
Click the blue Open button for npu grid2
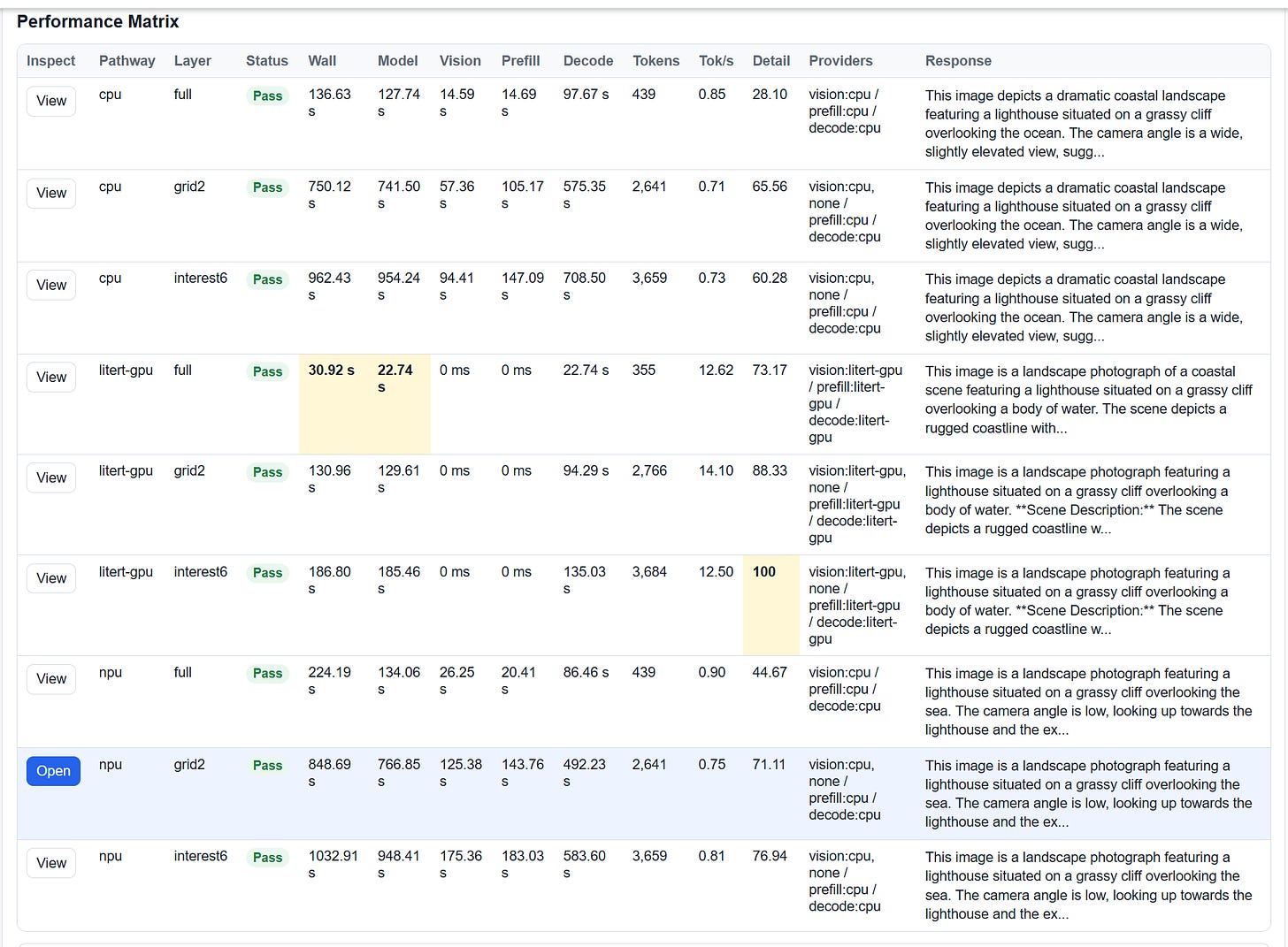coord(53,771)
